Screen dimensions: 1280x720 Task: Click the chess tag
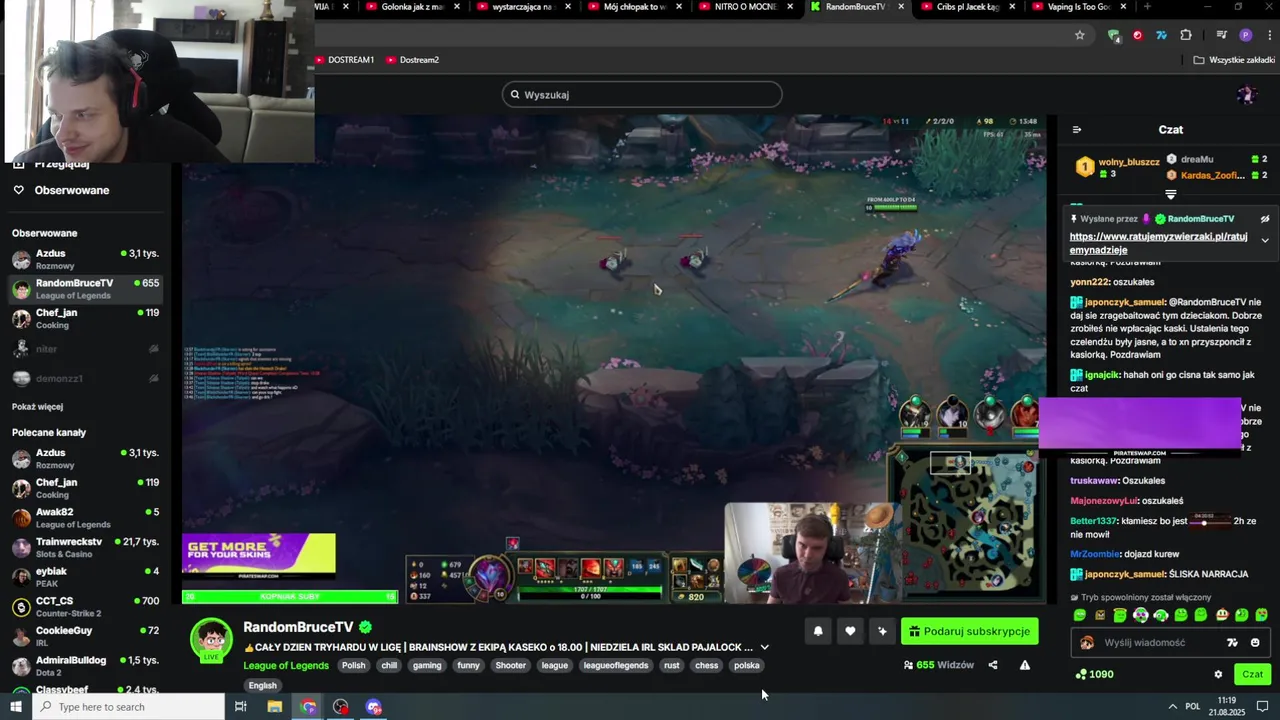[707, 665]
